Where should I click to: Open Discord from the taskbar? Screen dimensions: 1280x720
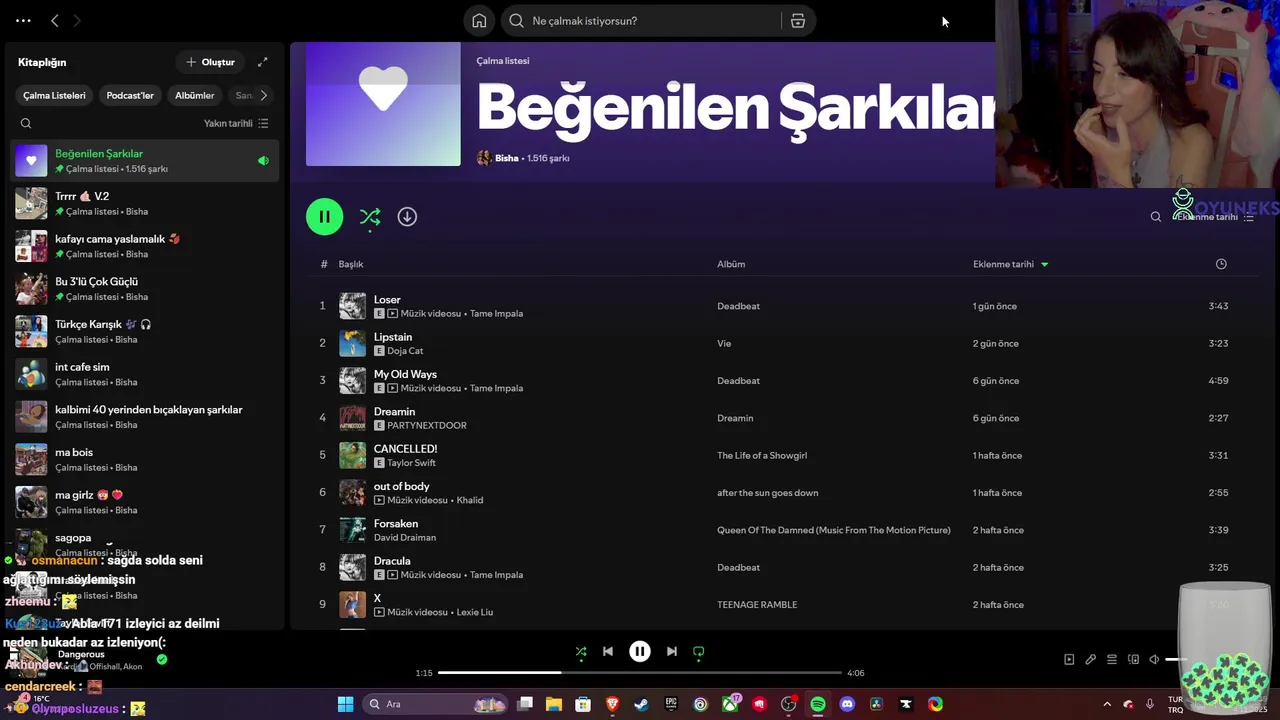click(x=847, y=704)
